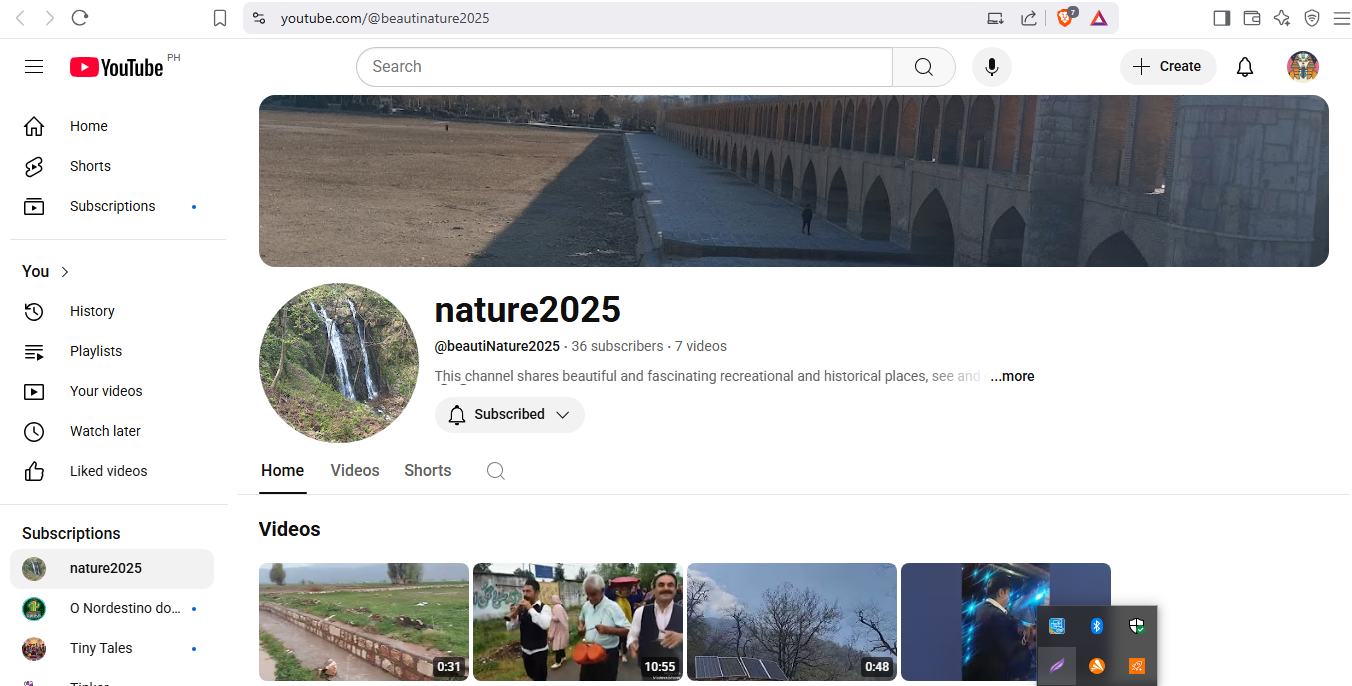Open the YouTube hamburger guide menu
Image resolution: width=1352 pixels, height=686 pixels.
click(x=34, y=67)
